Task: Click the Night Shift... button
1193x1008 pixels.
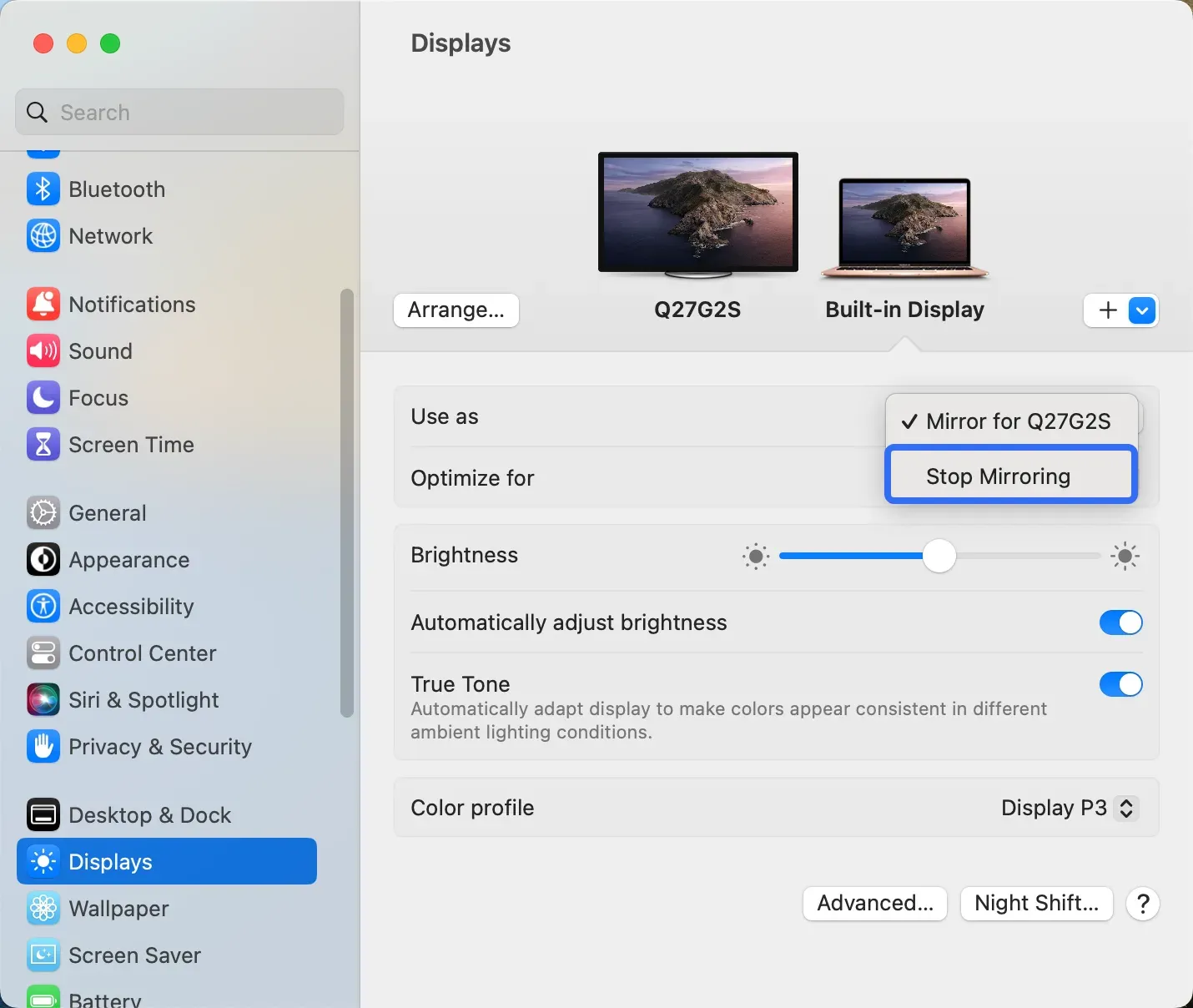Action: click(x=1037, y=904)
